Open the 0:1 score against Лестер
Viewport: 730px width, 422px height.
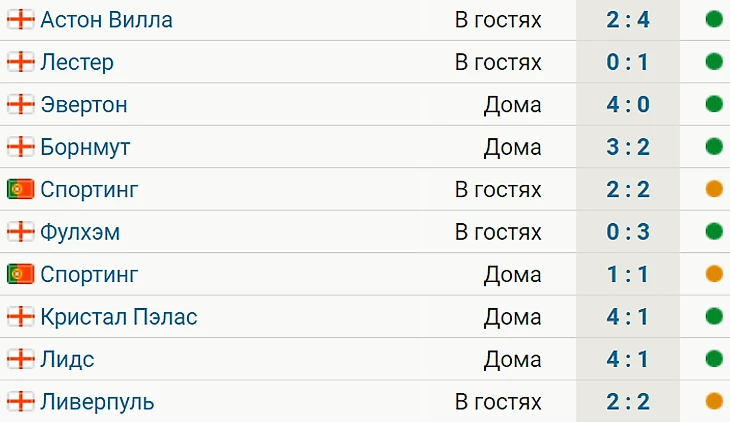(628, 62)
